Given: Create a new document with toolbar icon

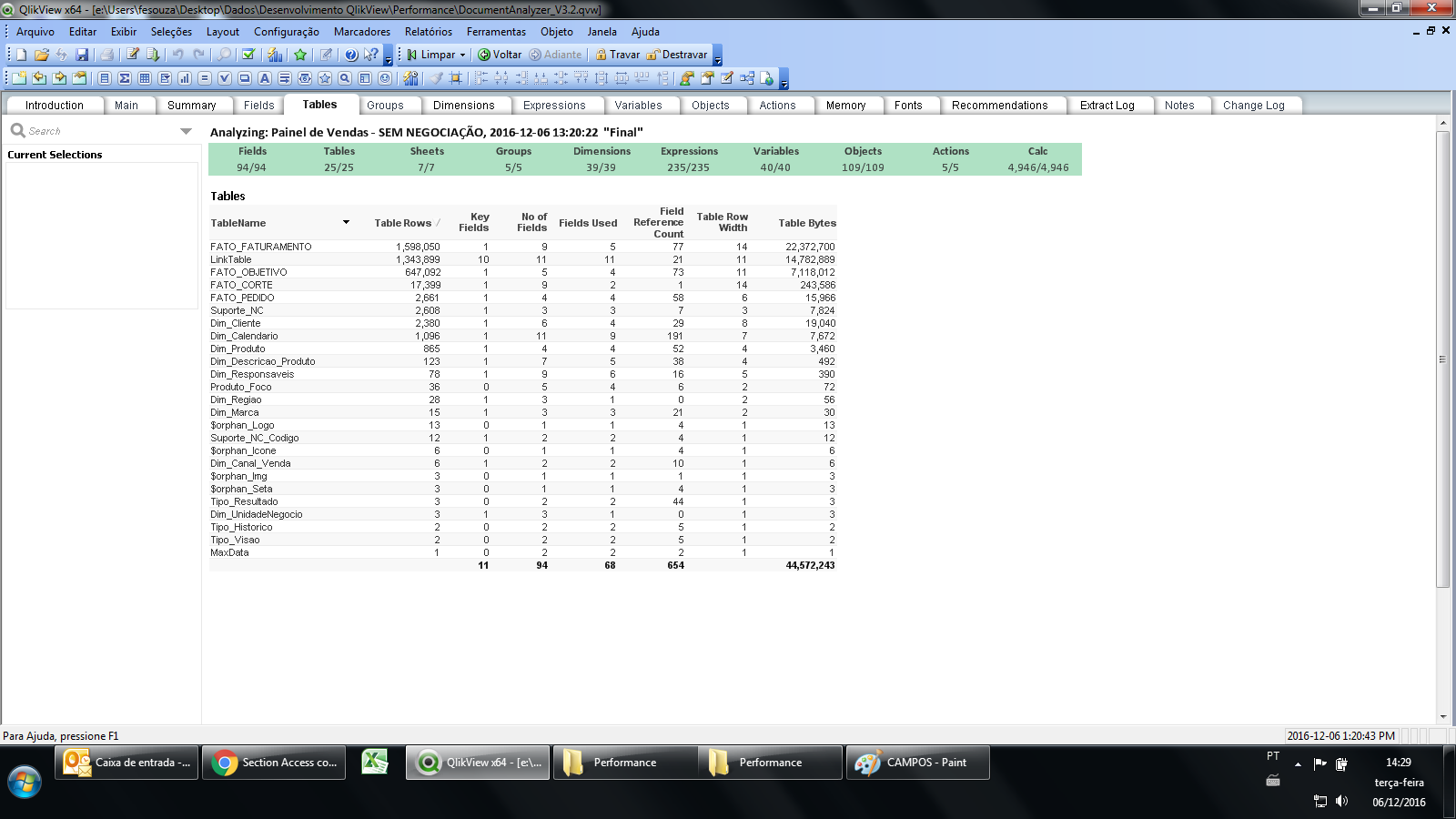Looking at the screenshot, I should pos(21,55).
